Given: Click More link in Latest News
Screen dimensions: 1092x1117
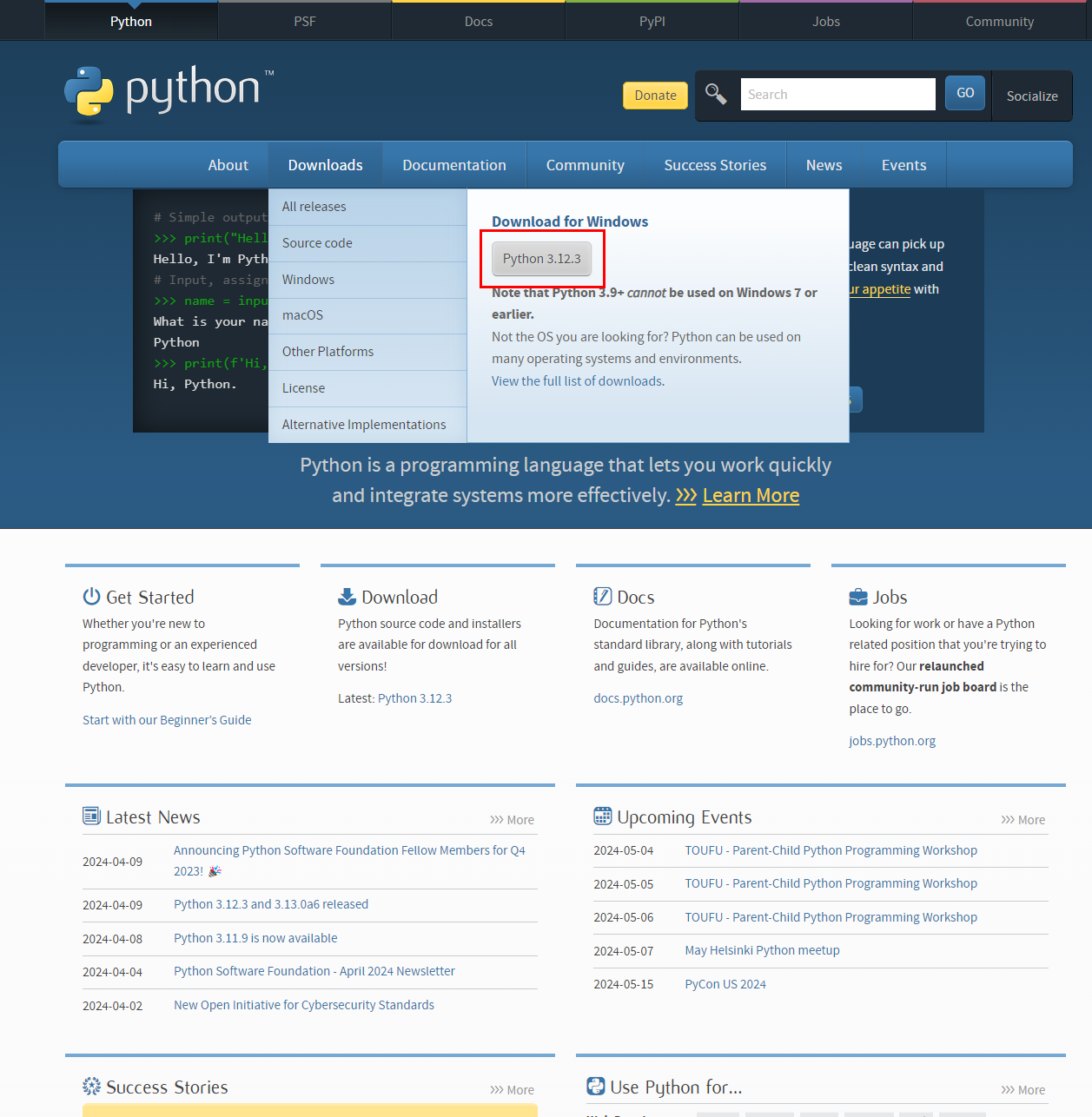Looking at the screenshot, I should tap(512, 819).
